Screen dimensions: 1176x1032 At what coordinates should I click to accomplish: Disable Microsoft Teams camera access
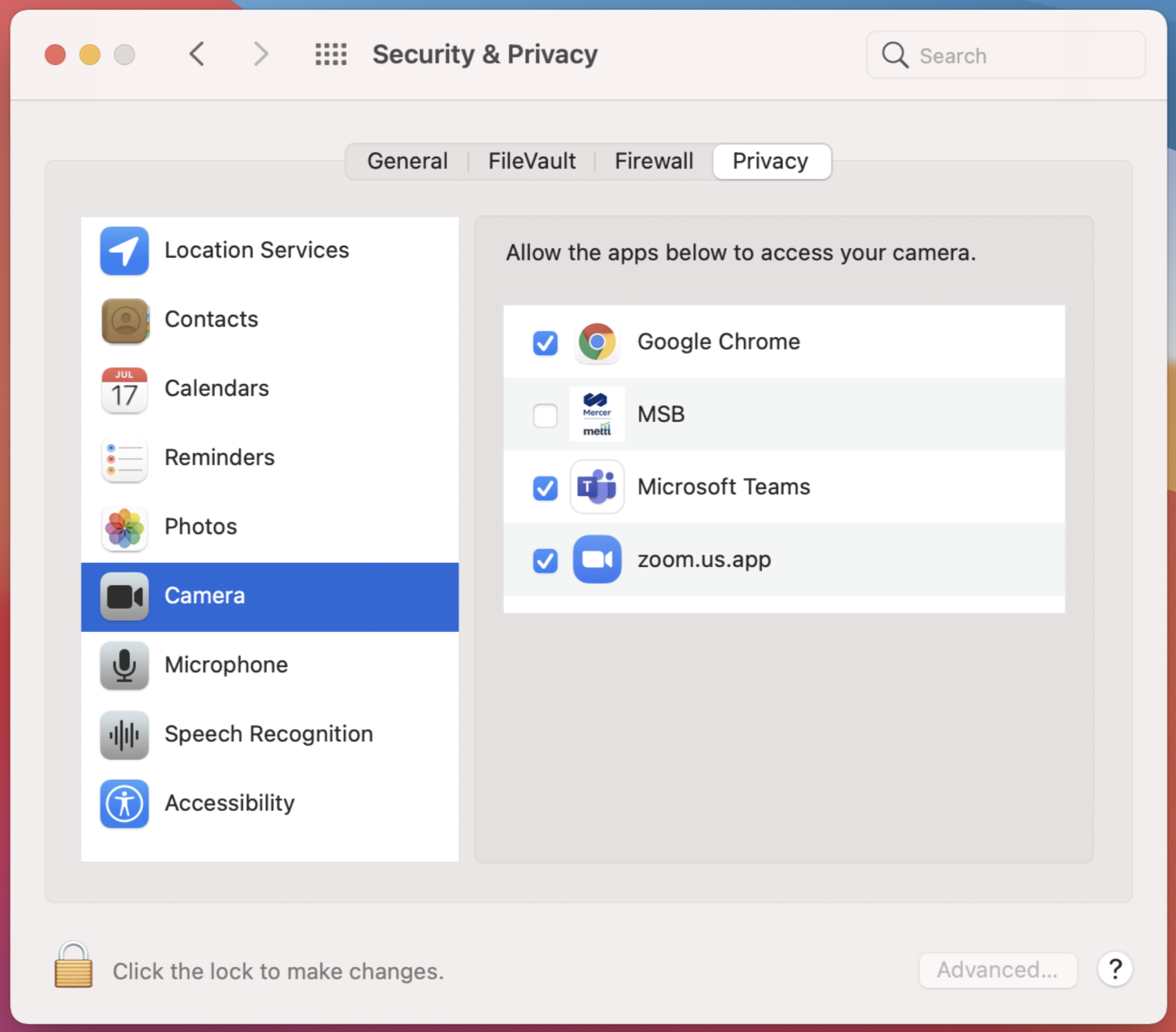coord(545,488)
